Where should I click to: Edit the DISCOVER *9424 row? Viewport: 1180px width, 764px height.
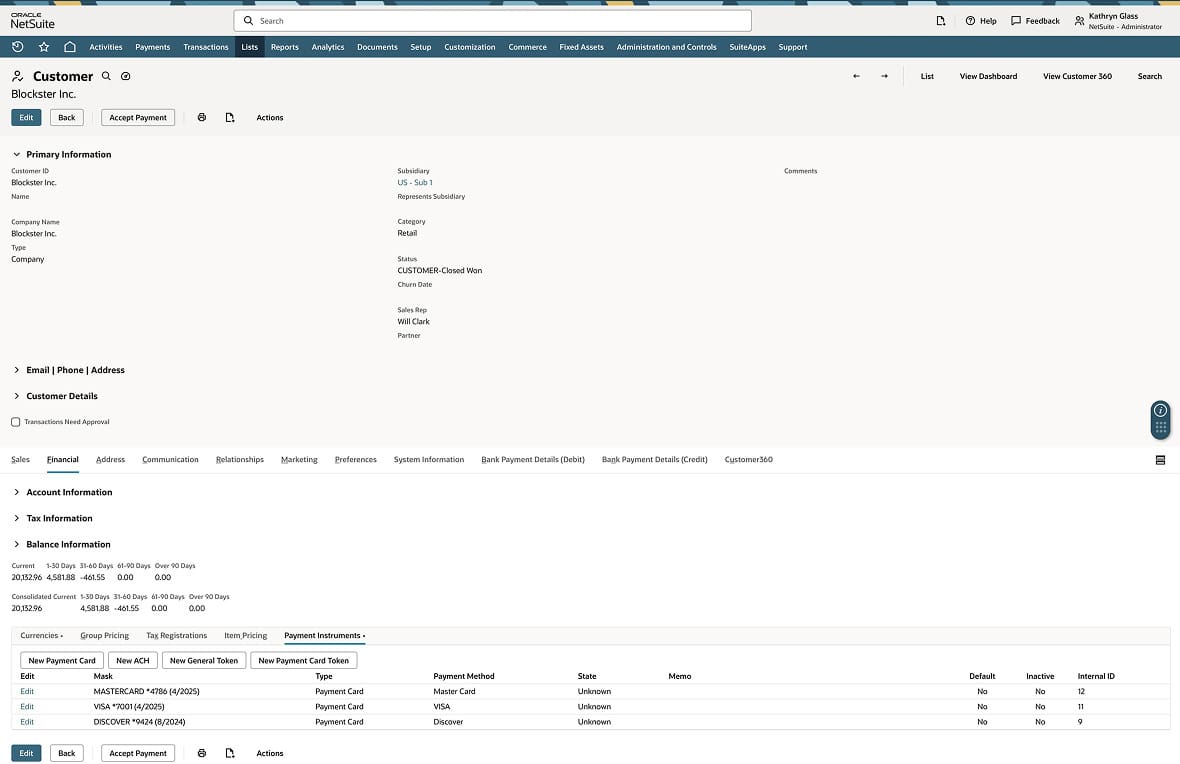tap(27, 721)
